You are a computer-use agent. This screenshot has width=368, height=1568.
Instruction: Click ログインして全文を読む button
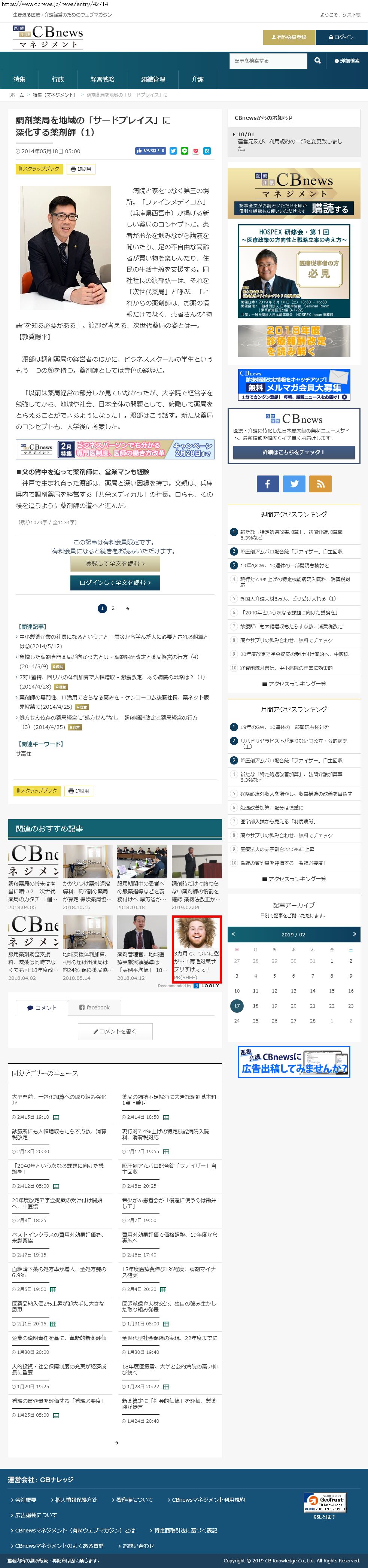pyautogui.click(x=115, y=583)
